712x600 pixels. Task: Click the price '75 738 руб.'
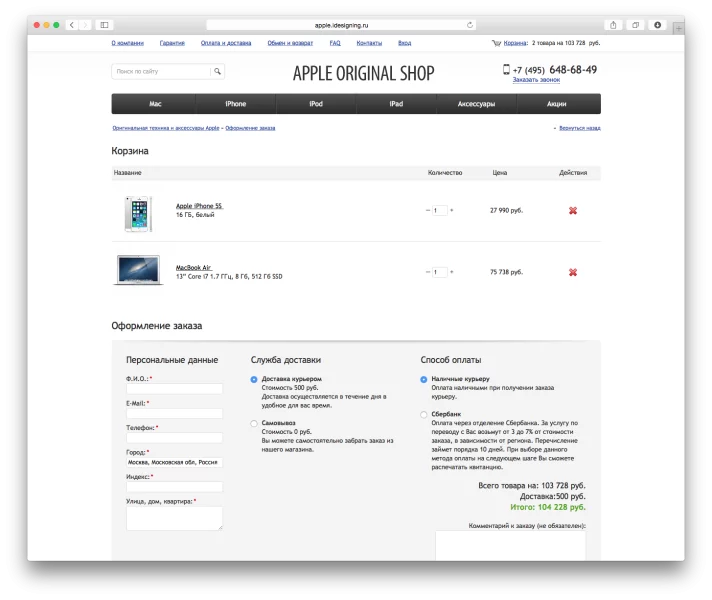(x=506, y=272)
